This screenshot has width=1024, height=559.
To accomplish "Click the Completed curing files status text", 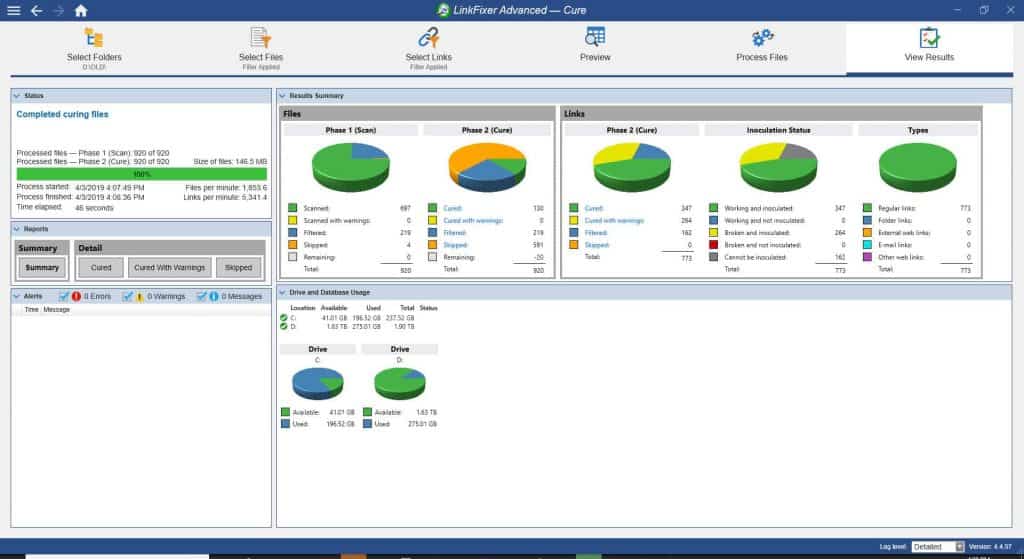I will pos(62,114).
